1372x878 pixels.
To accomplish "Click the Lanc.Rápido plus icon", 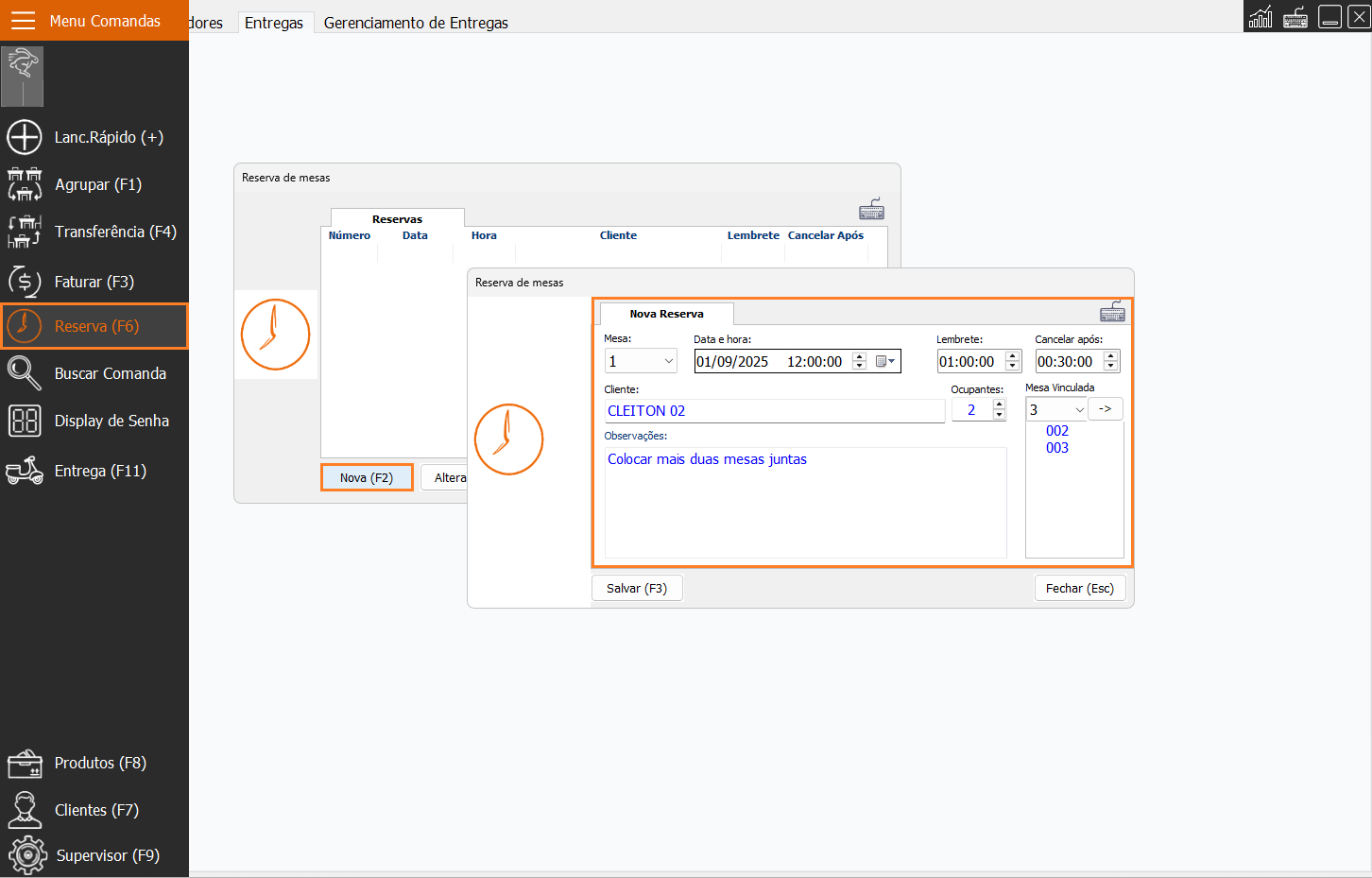I will tap(25, 137).
